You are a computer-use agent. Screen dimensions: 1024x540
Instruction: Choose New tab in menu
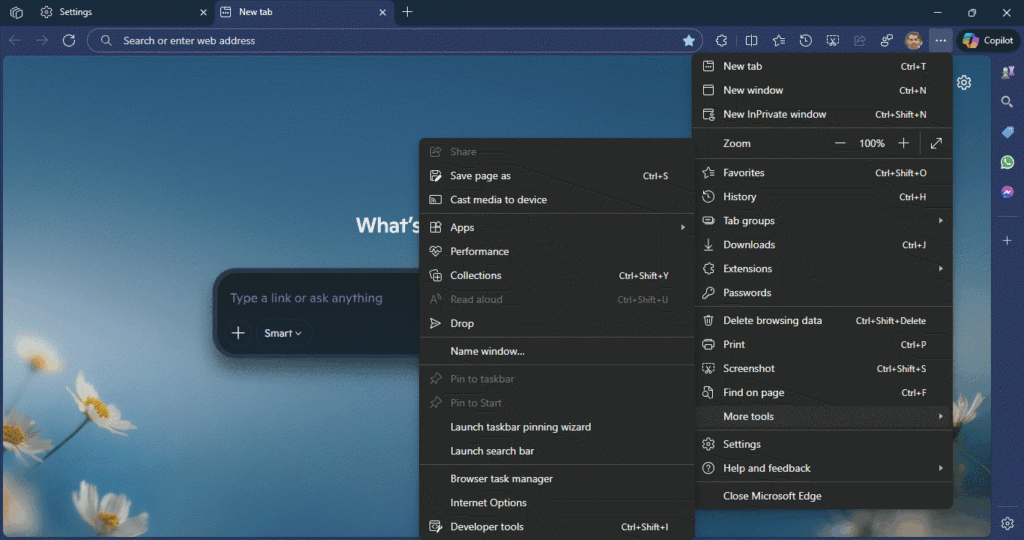[x=823, y=66]
